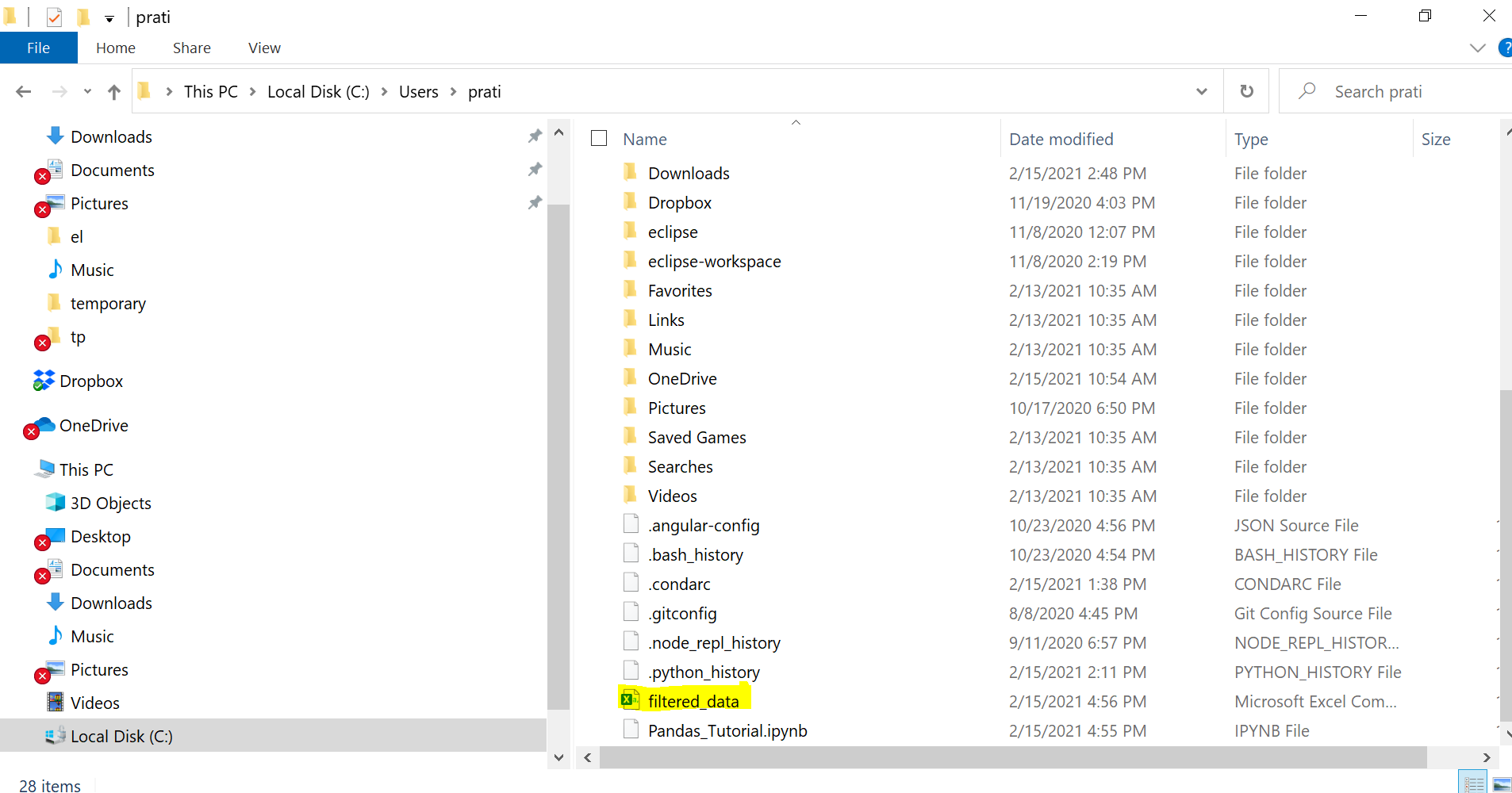The width and height of the screenshot is (1512, 793).
Task: Select the eclipse-workspace folder icon
Action: click(631, 260)
